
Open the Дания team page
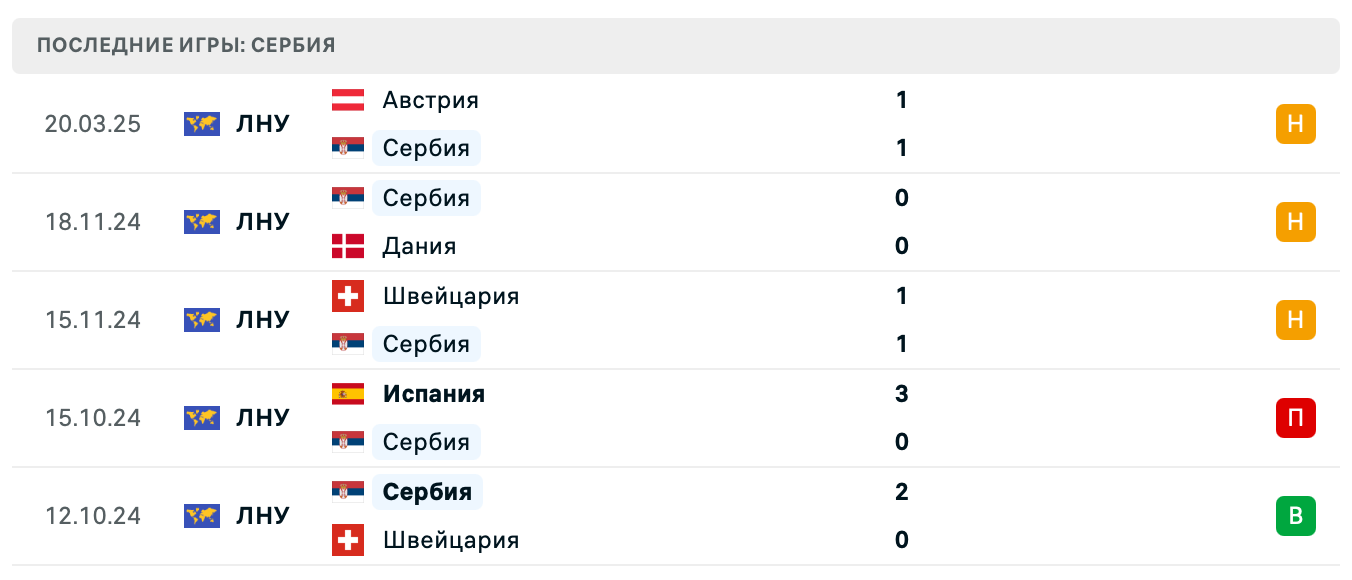point(419,246)
